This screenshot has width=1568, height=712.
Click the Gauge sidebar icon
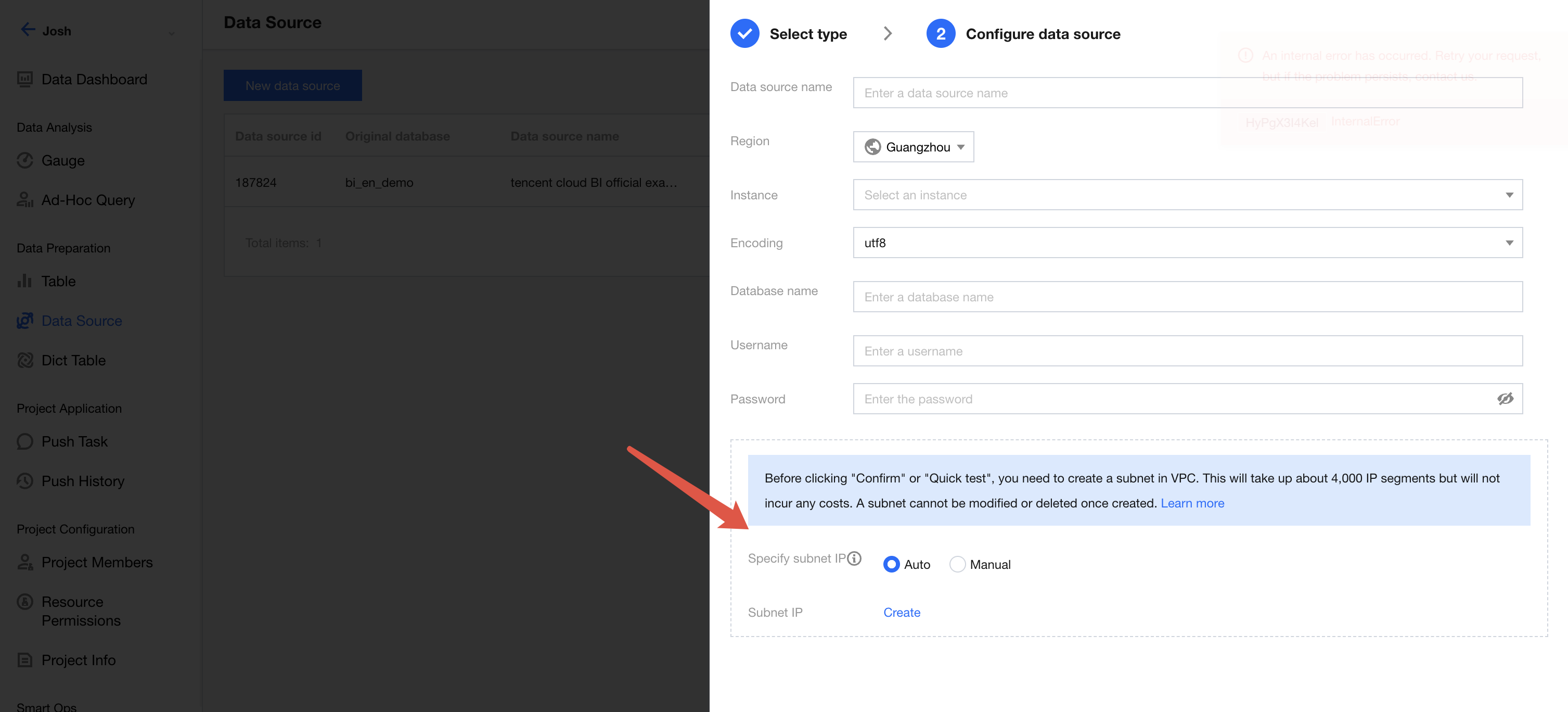tap(25, 160)
